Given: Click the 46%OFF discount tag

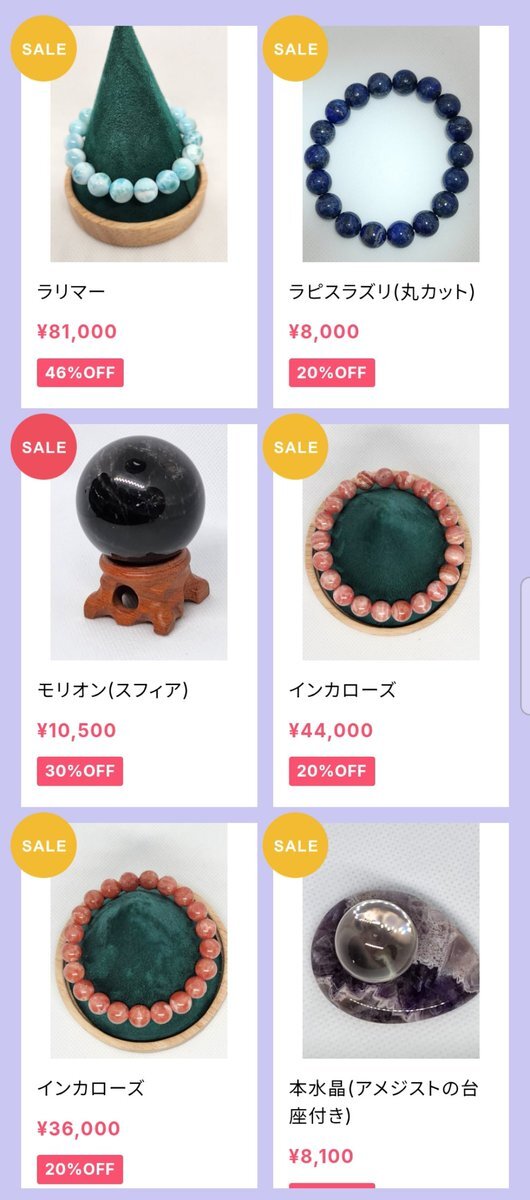Looking at the screenshot, I should (80, 373).
